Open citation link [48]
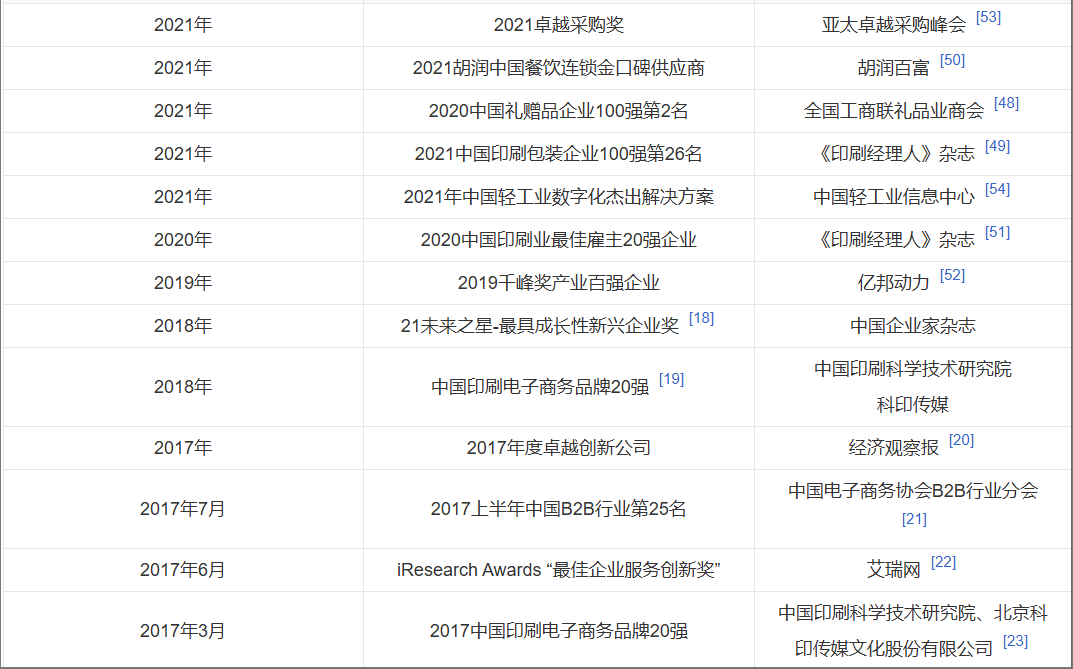Viewport: 1073px width, 669px height. 1006,103
